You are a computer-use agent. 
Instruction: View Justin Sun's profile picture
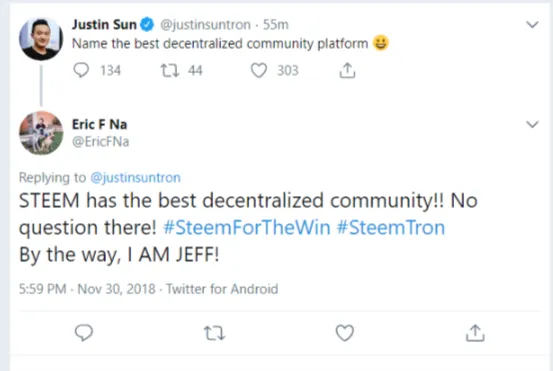(41, 38)
